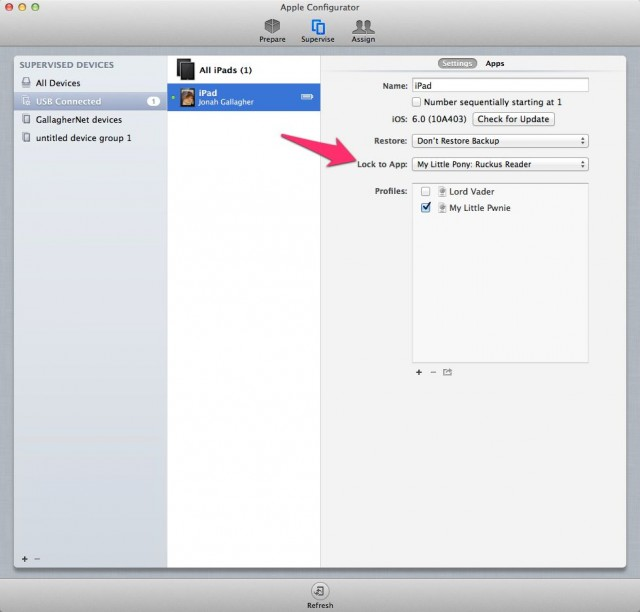Select untitled device group 1
Image resolution: width=640 pixels, height=612 pixels.
pos(90,138)
